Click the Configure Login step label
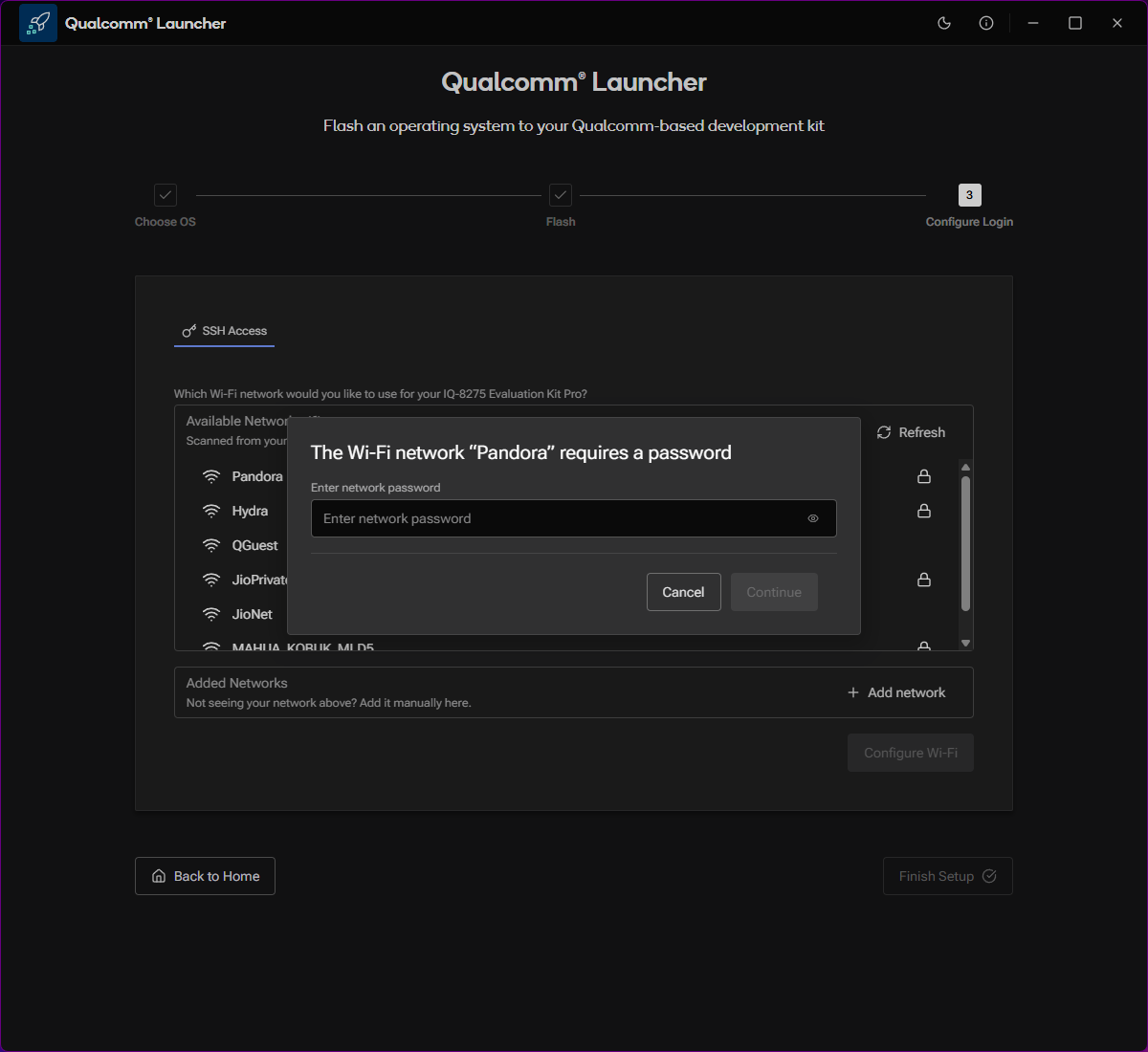The height and width of the screenshot is (1052, 1148). (x=969, y=222)
